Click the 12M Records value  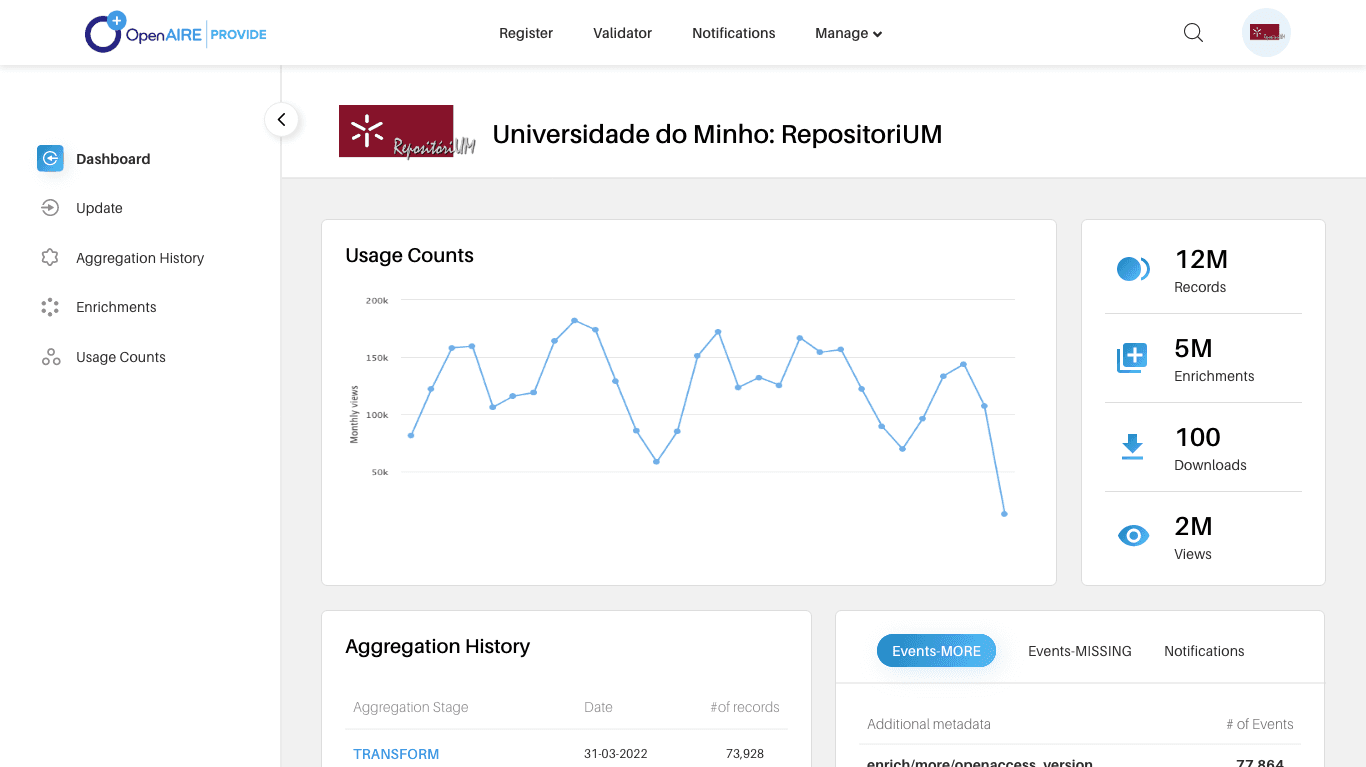point(1201,260)
